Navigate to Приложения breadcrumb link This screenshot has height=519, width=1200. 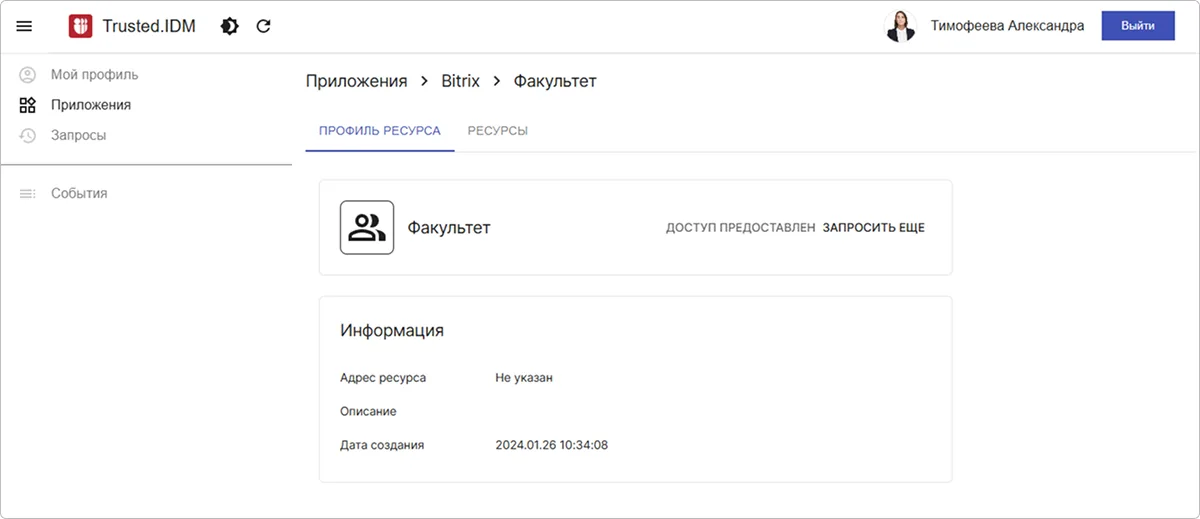356,82
